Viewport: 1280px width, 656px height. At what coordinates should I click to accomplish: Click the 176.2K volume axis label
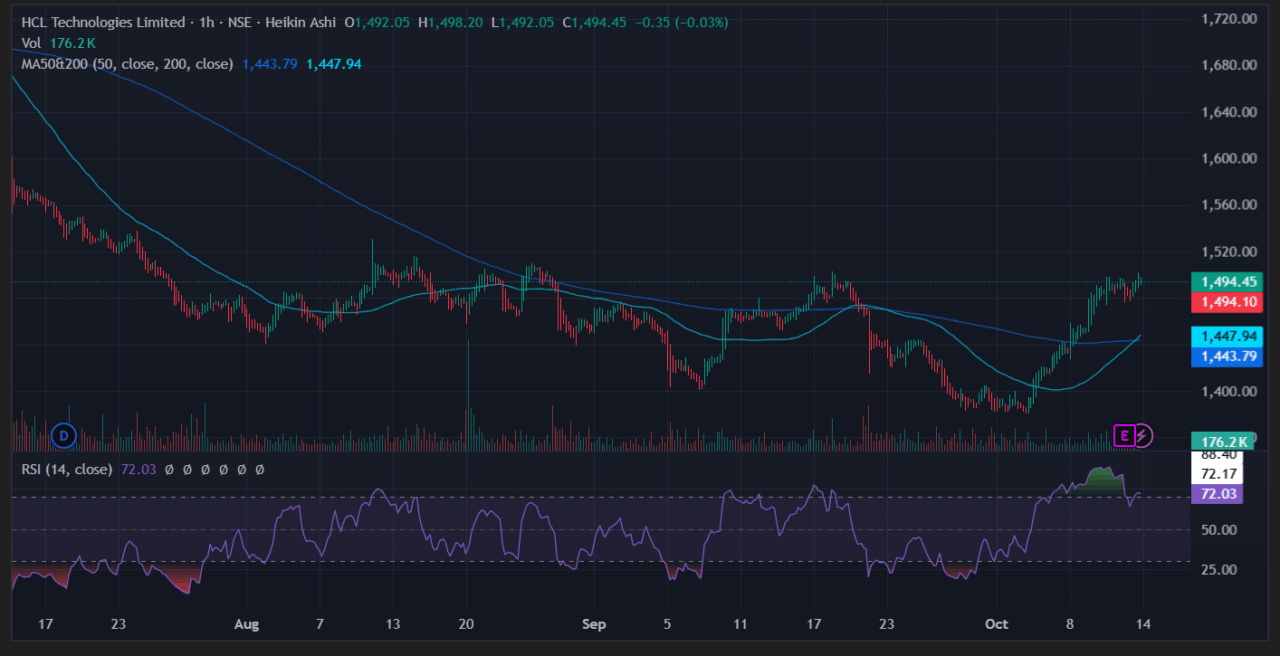pos(1224,441)
